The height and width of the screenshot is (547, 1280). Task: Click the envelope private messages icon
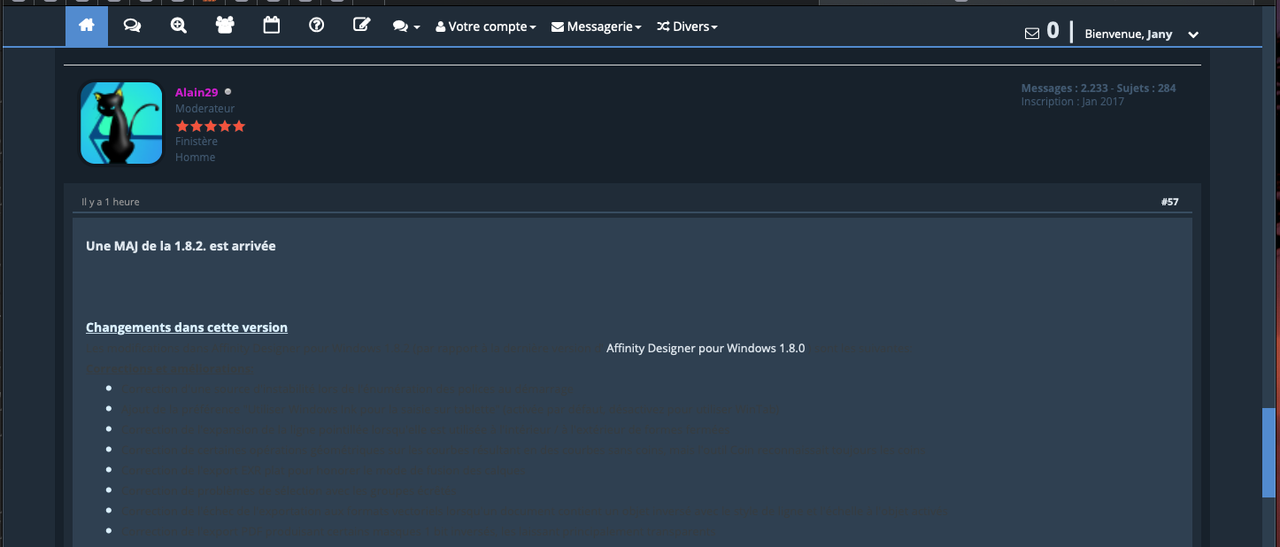click(x=1032, y=33)
